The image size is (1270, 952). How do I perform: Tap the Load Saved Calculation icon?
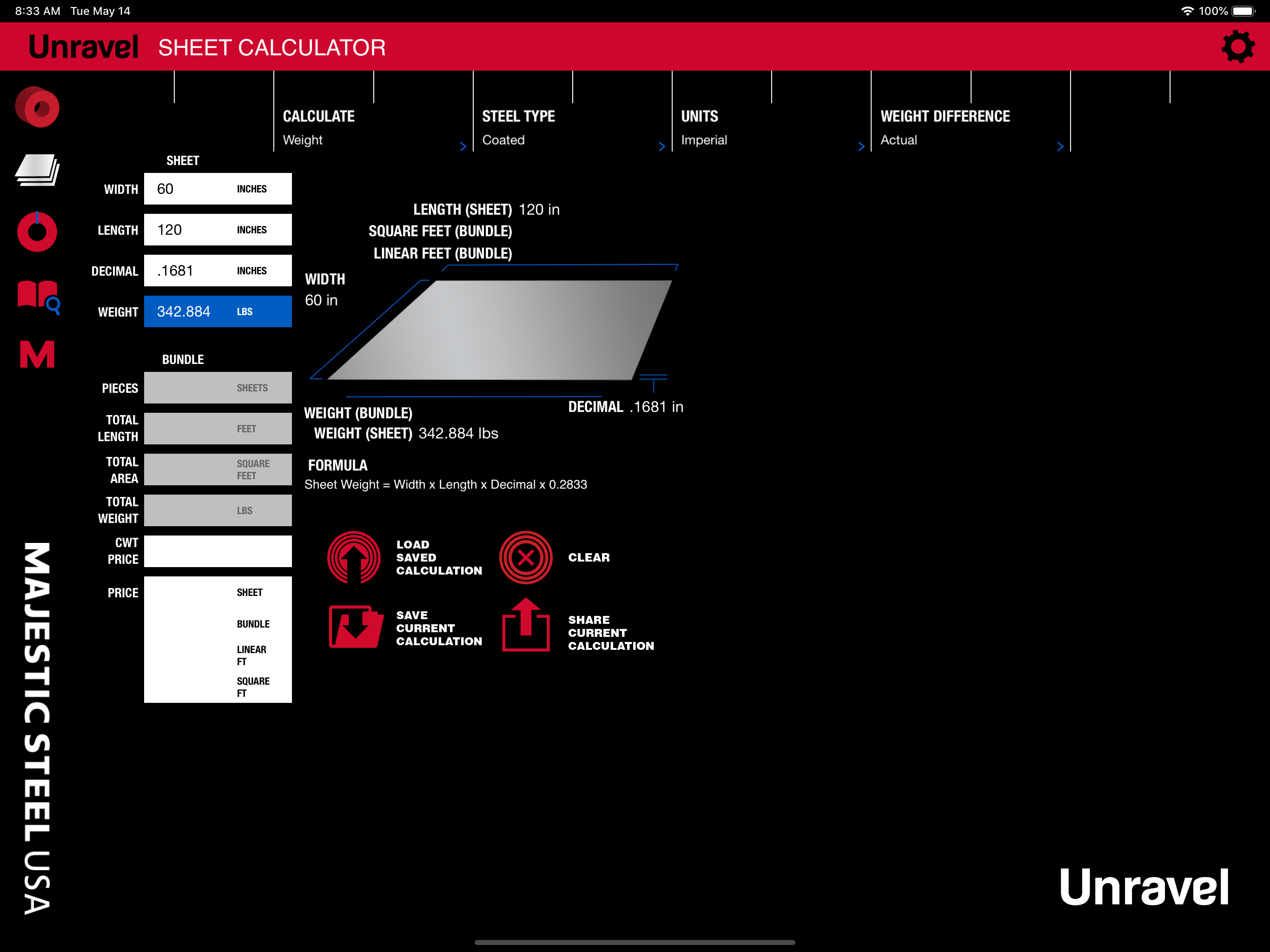[354, 557]
